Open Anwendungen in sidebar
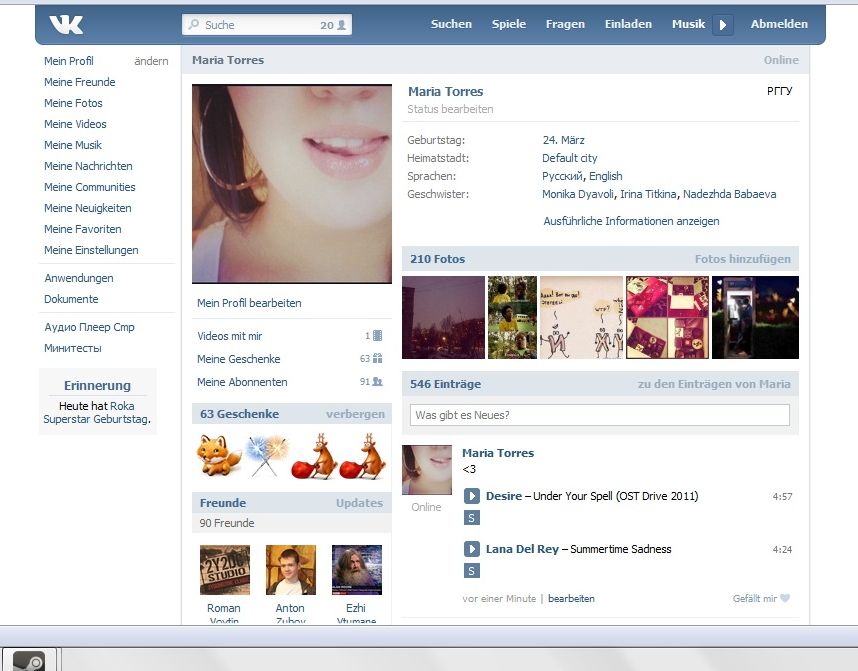858x671 pixels. (x=79, y=278)
